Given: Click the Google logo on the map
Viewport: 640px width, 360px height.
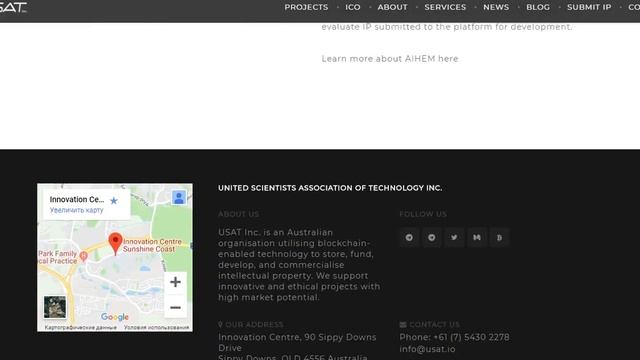Looking at the screenshot, I should (x=115, y=317).
